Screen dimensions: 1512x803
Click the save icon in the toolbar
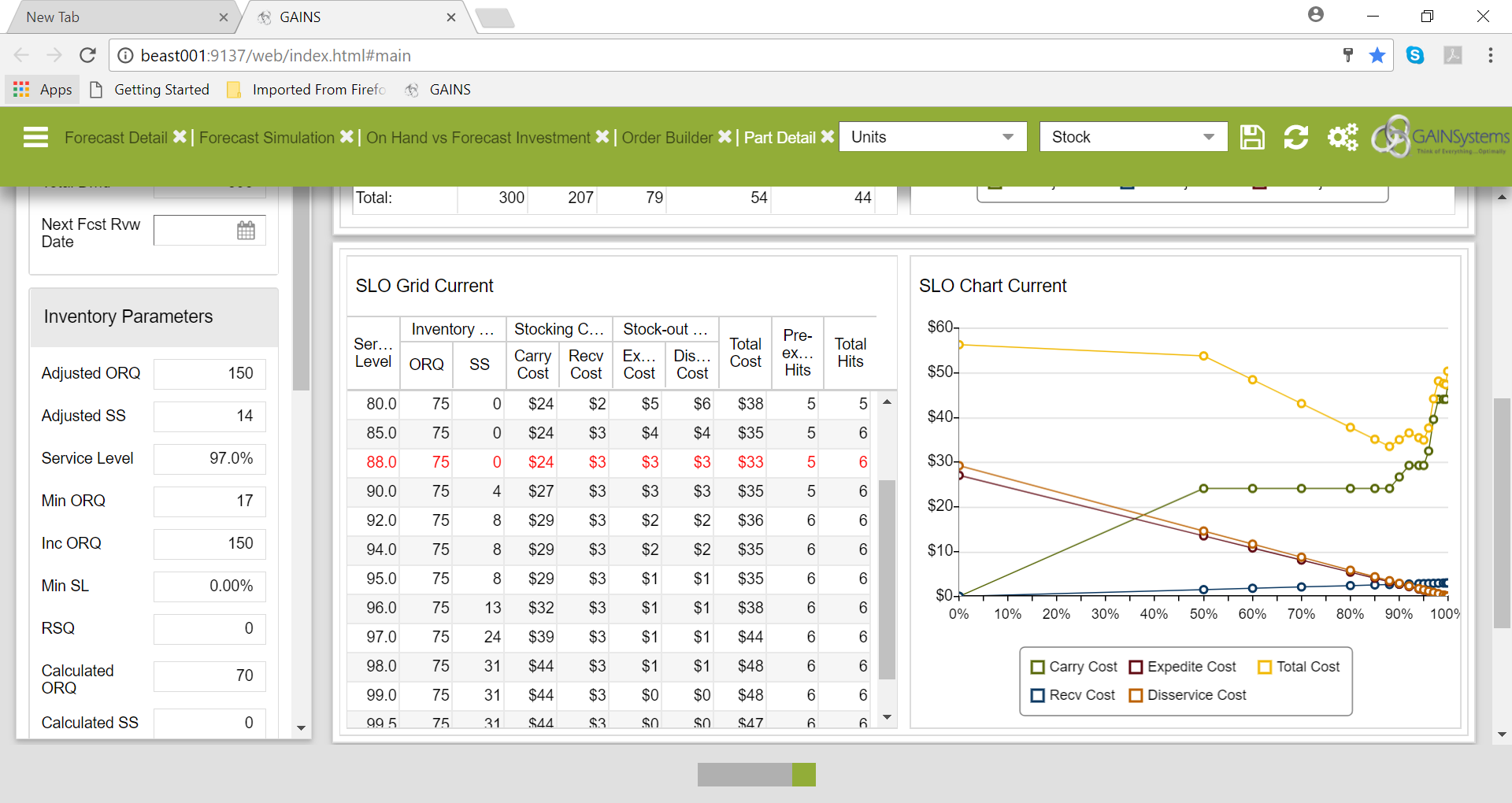pyautogui.click(x=1252, y=136)
